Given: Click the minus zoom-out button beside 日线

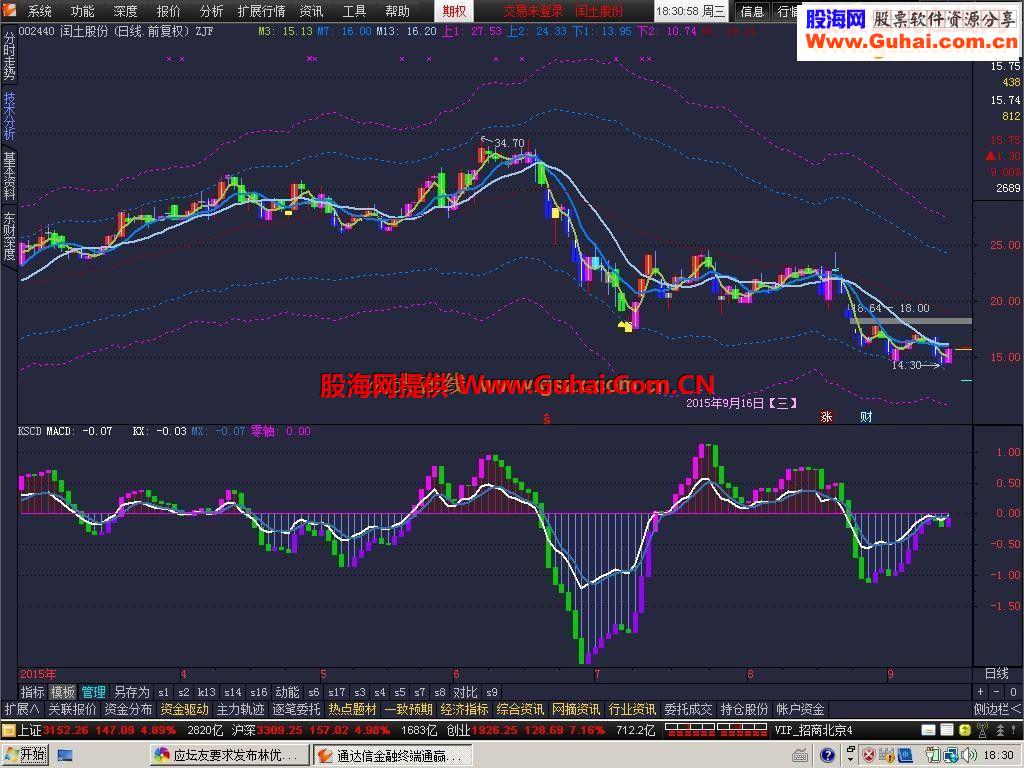Looking at the screenshot, I should (x=997, y=692).
